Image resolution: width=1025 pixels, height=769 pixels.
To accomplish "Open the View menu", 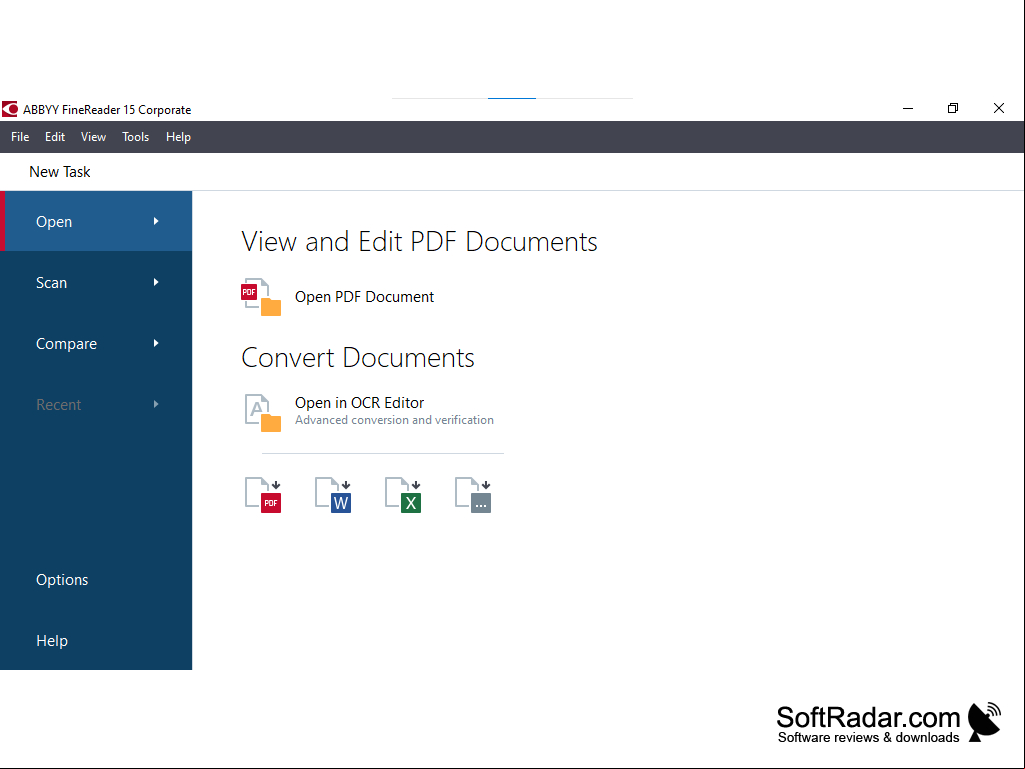I will 93,137.
